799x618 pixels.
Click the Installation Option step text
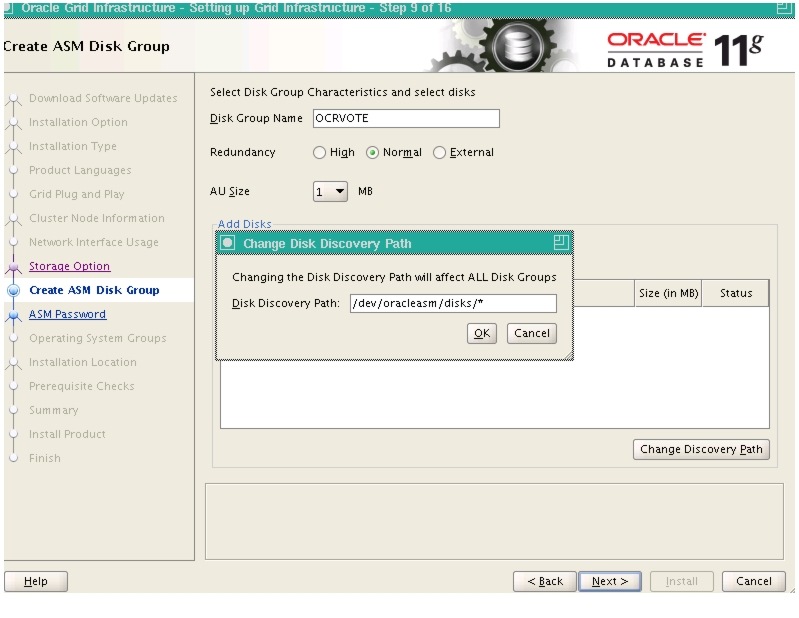coord(78,122)
